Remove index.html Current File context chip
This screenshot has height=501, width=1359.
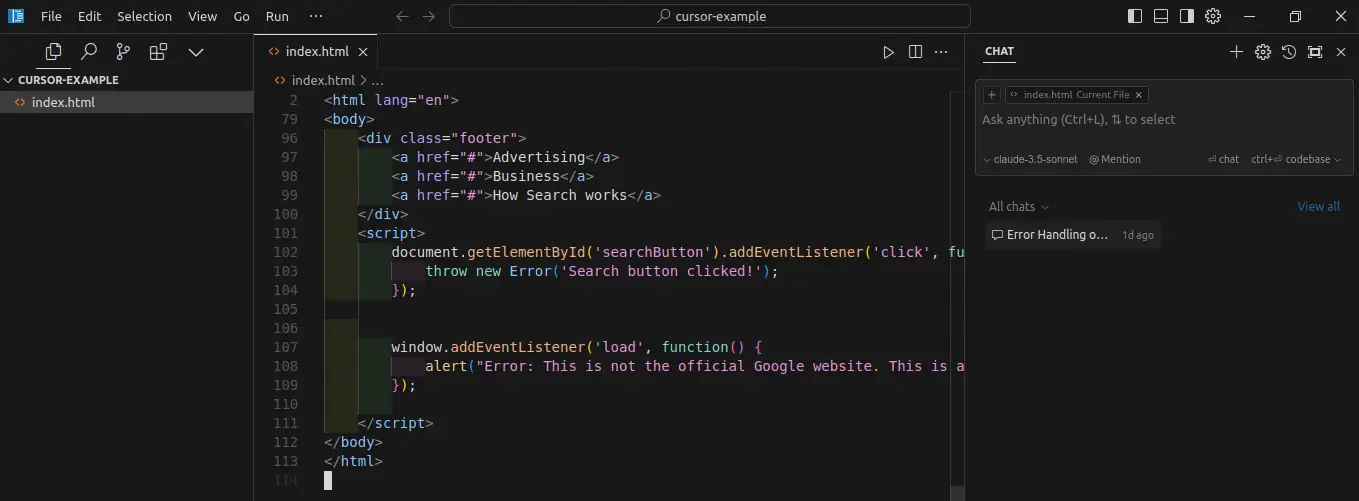point(1138,95)
